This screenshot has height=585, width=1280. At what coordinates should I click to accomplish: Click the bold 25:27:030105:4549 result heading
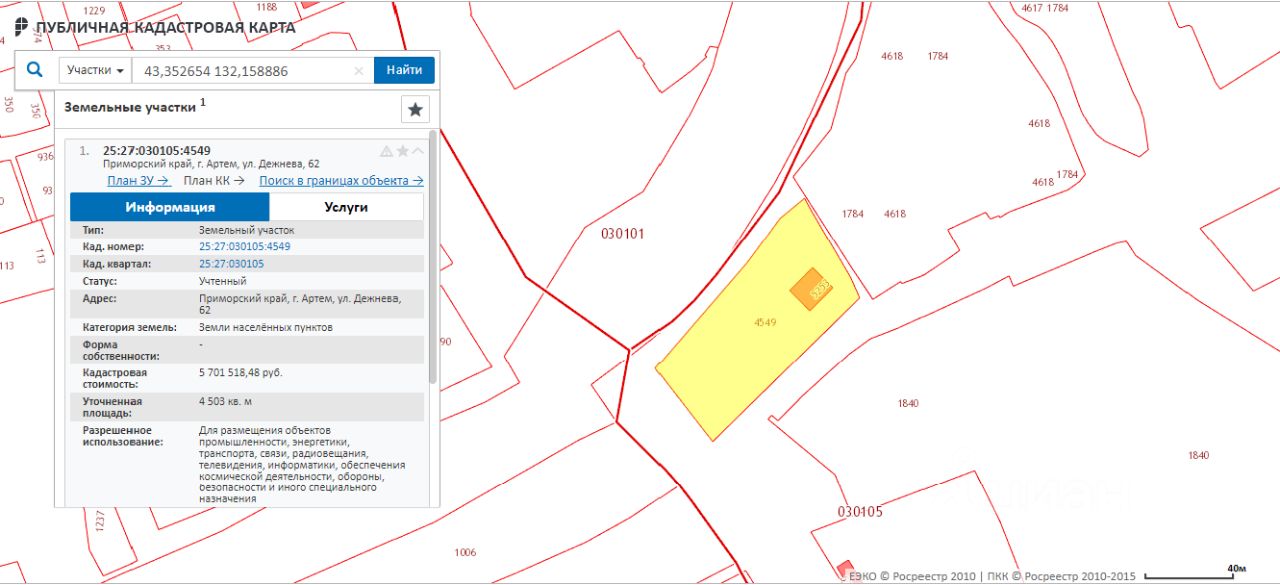[x=157, y=151]
